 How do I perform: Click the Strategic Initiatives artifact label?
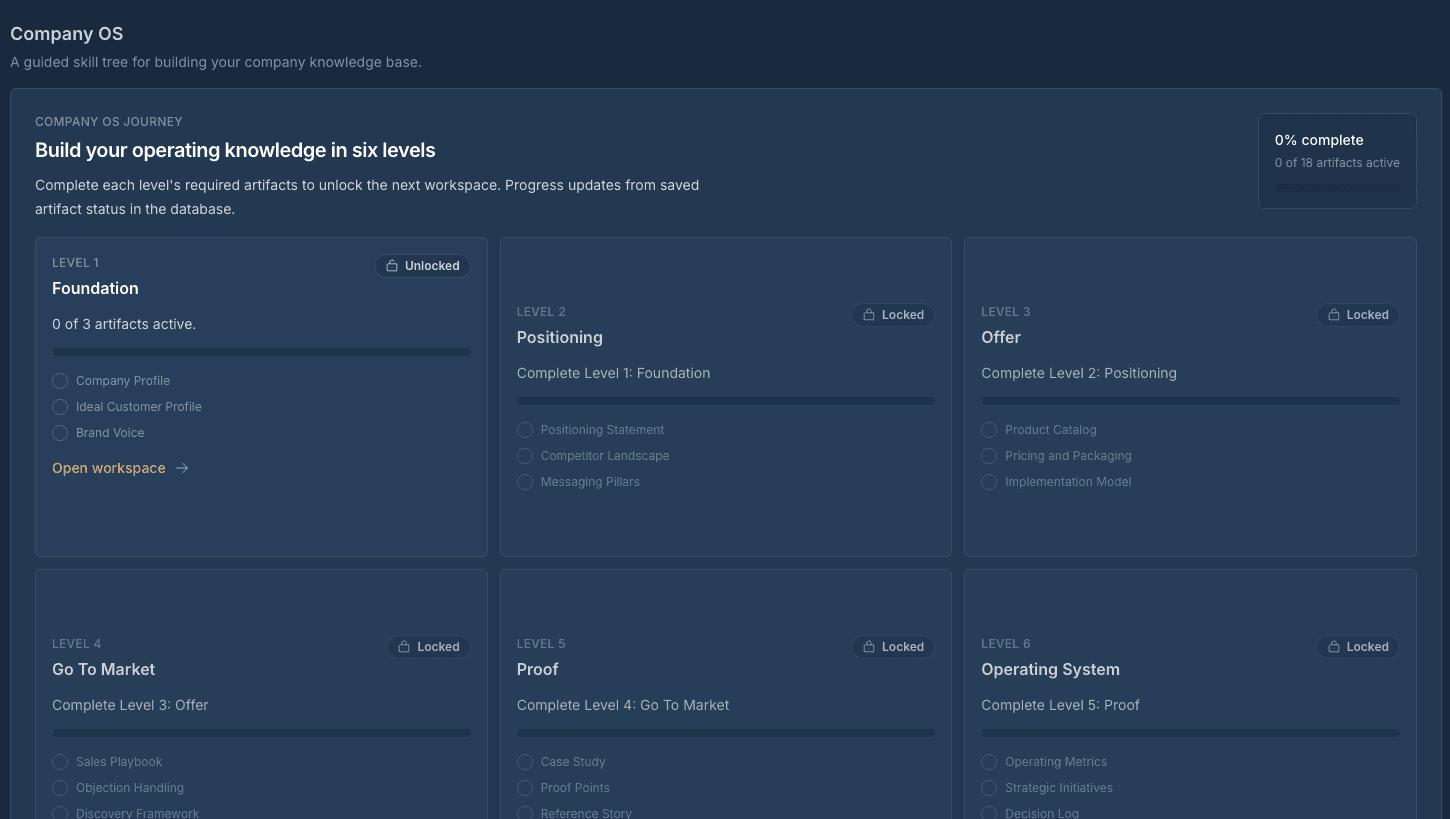(1059, 788)
